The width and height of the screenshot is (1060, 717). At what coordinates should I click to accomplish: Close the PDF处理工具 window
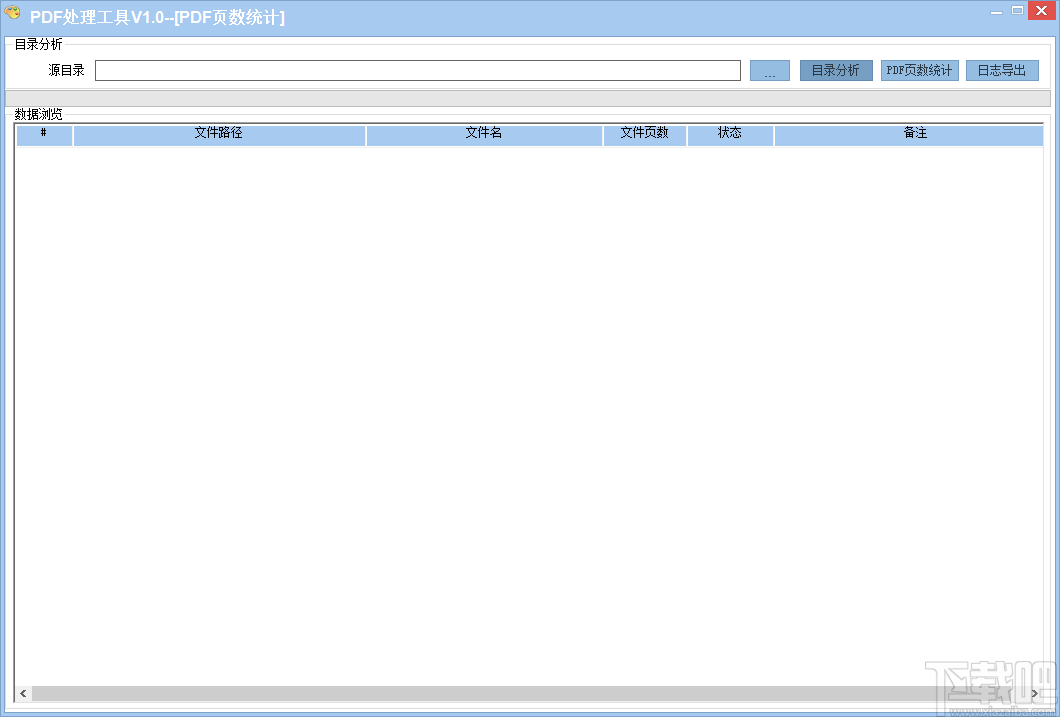click(x=1042, y=11)
